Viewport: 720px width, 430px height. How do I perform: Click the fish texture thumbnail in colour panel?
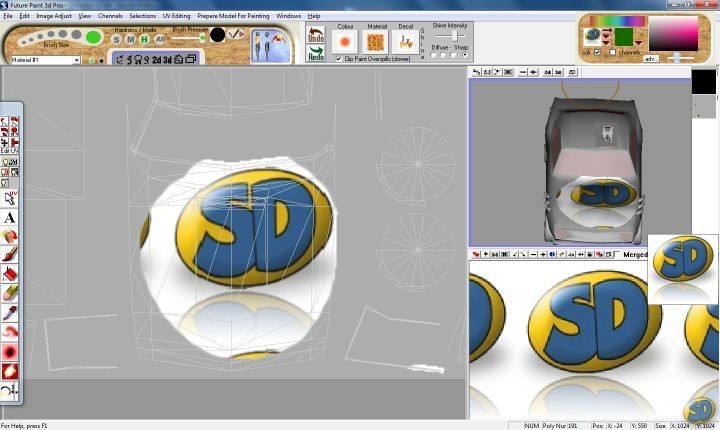coord(592,36)
